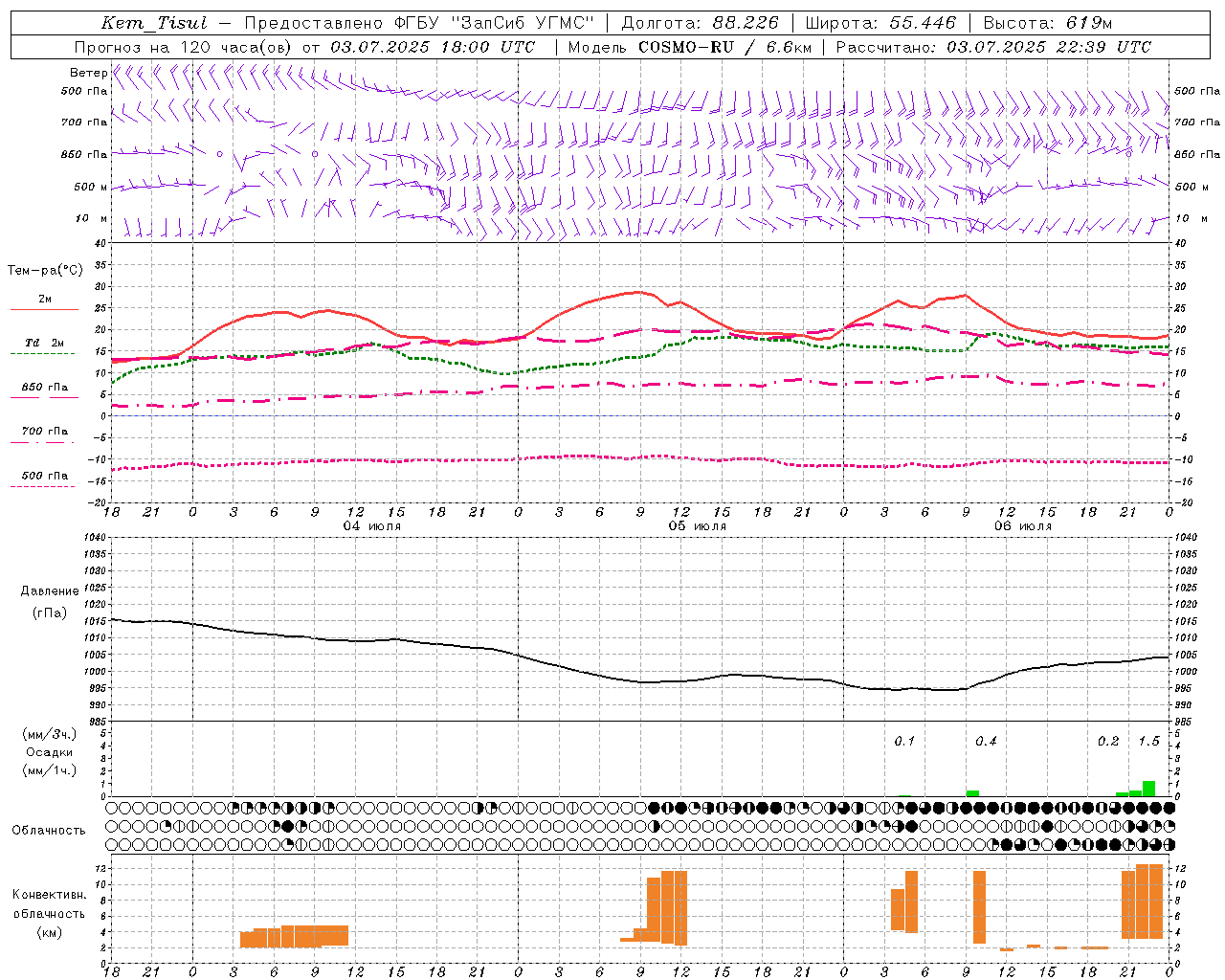Viewport: 1225px width, 980px height.
Task: Select the forecast start 03.07.2025 18:00 UTC
Action: pyautogui.click(x=433, y=47)
